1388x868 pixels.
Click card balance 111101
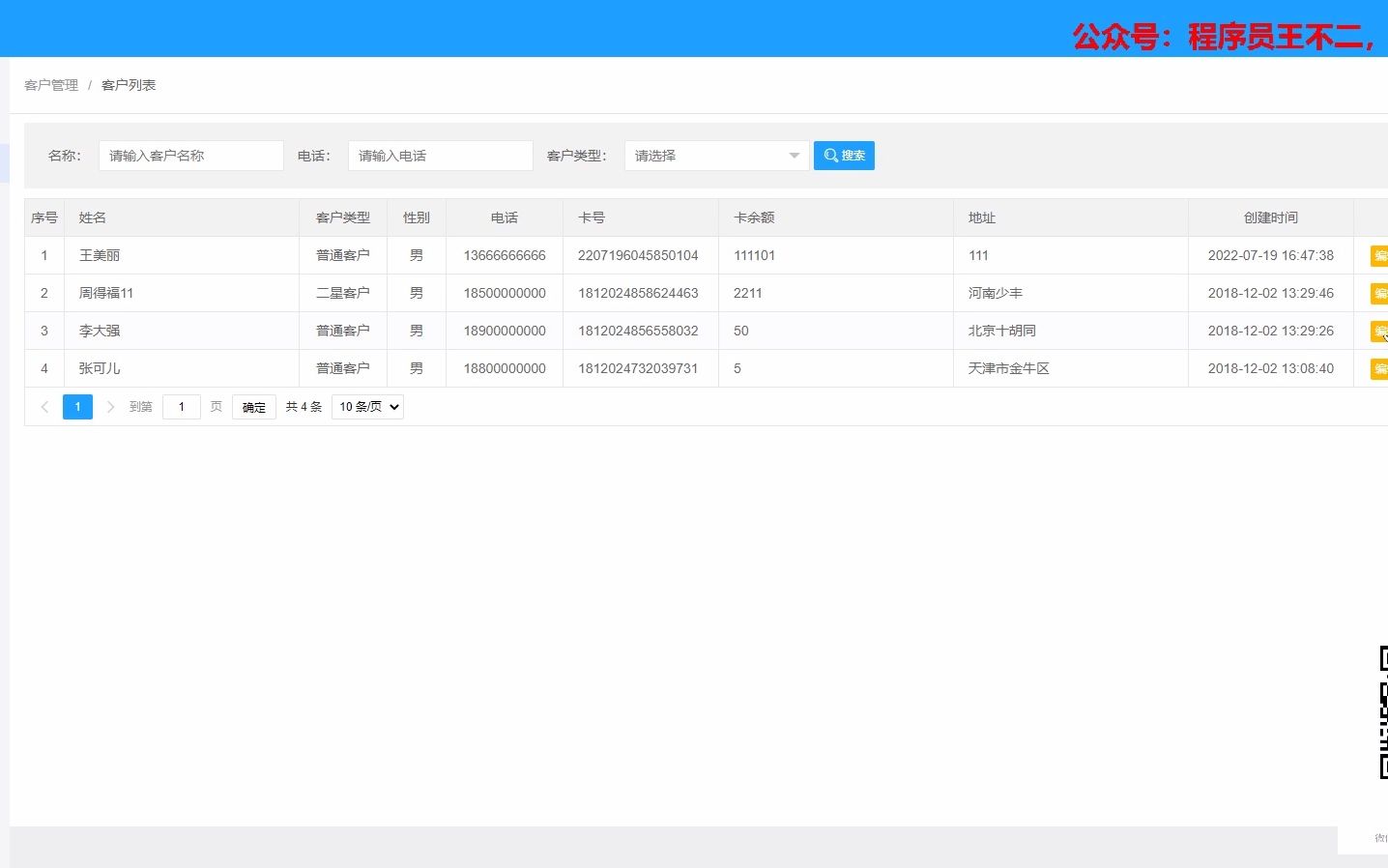[x=754, y=255]
